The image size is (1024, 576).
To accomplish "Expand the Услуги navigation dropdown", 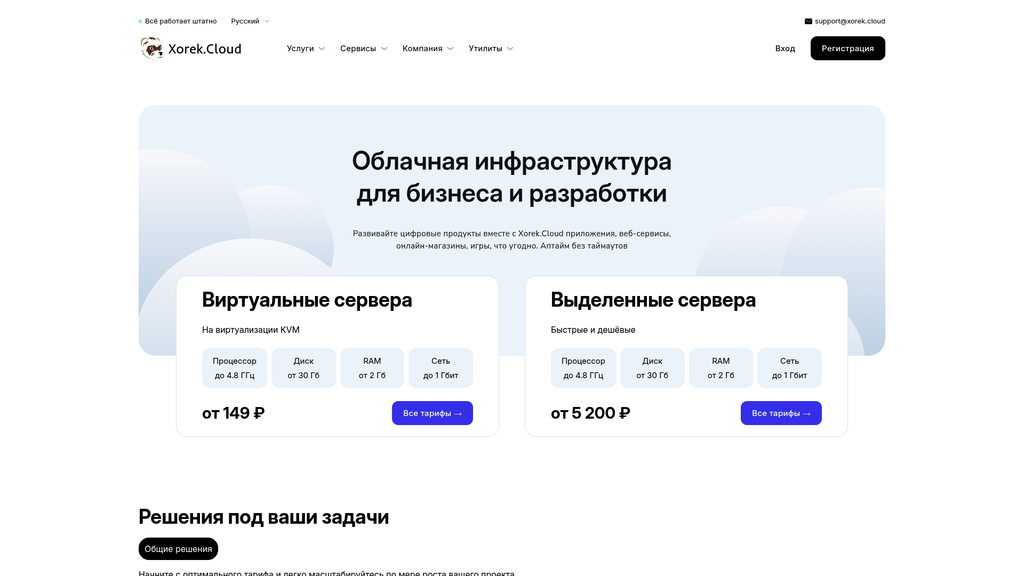I will [x=305, y=48].
